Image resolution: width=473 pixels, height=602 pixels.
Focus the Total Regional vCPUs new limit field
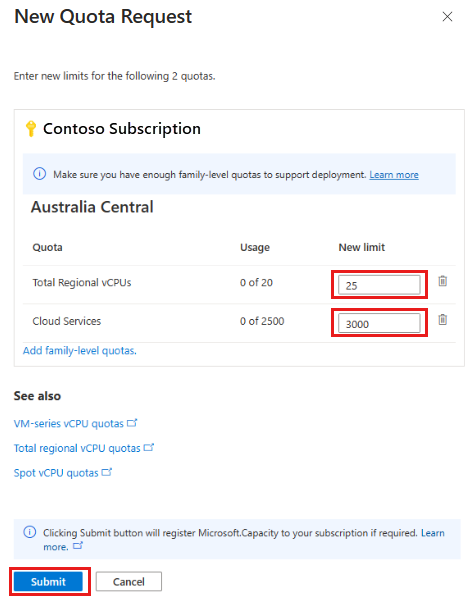point(379,285)
